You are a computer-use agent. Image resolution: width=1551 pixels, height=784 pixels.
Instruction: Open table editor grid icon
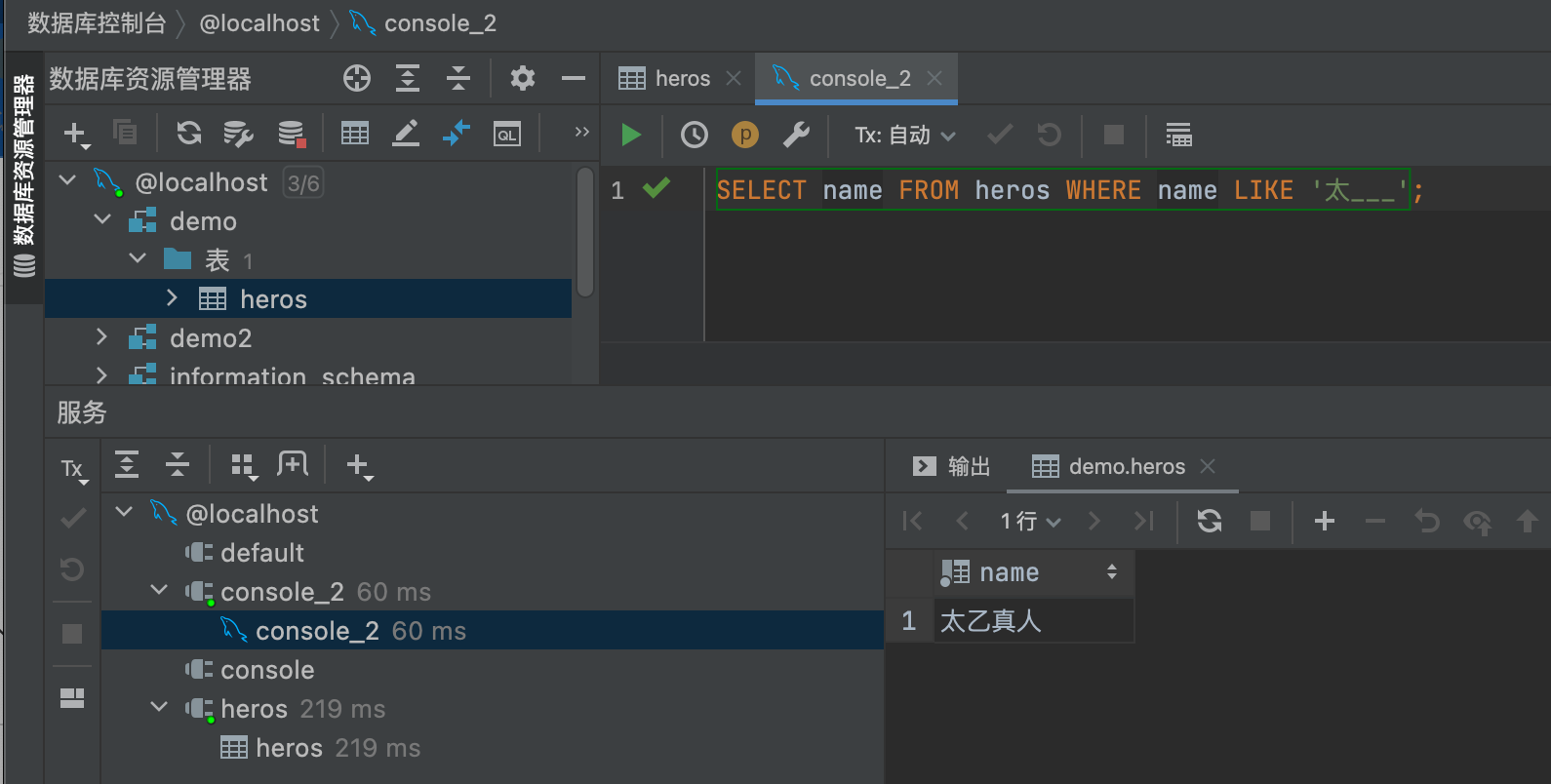tap(355, 133)
